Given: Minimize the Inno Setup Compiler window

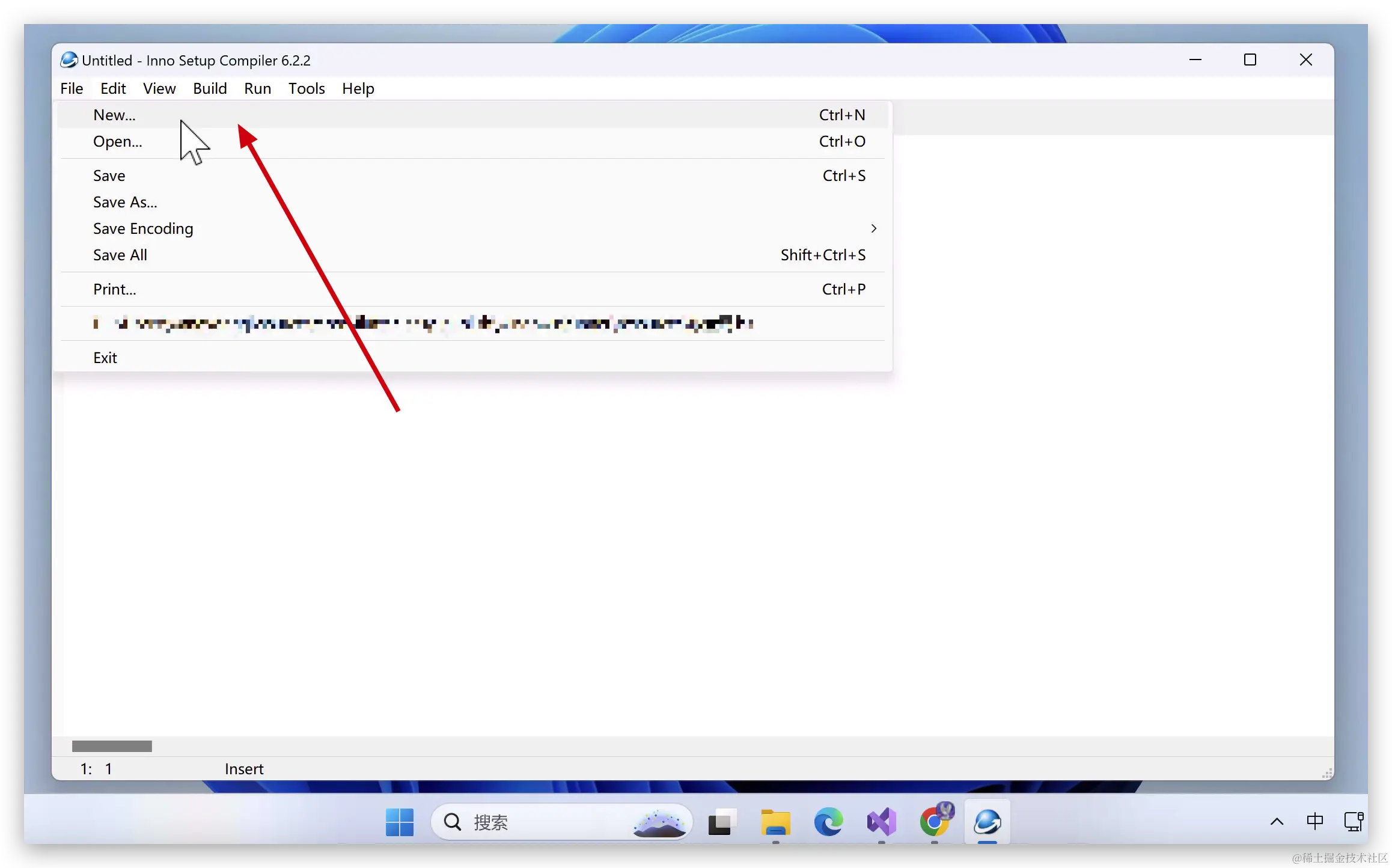Looking at the screenshot, I should tap(1195, 60).
